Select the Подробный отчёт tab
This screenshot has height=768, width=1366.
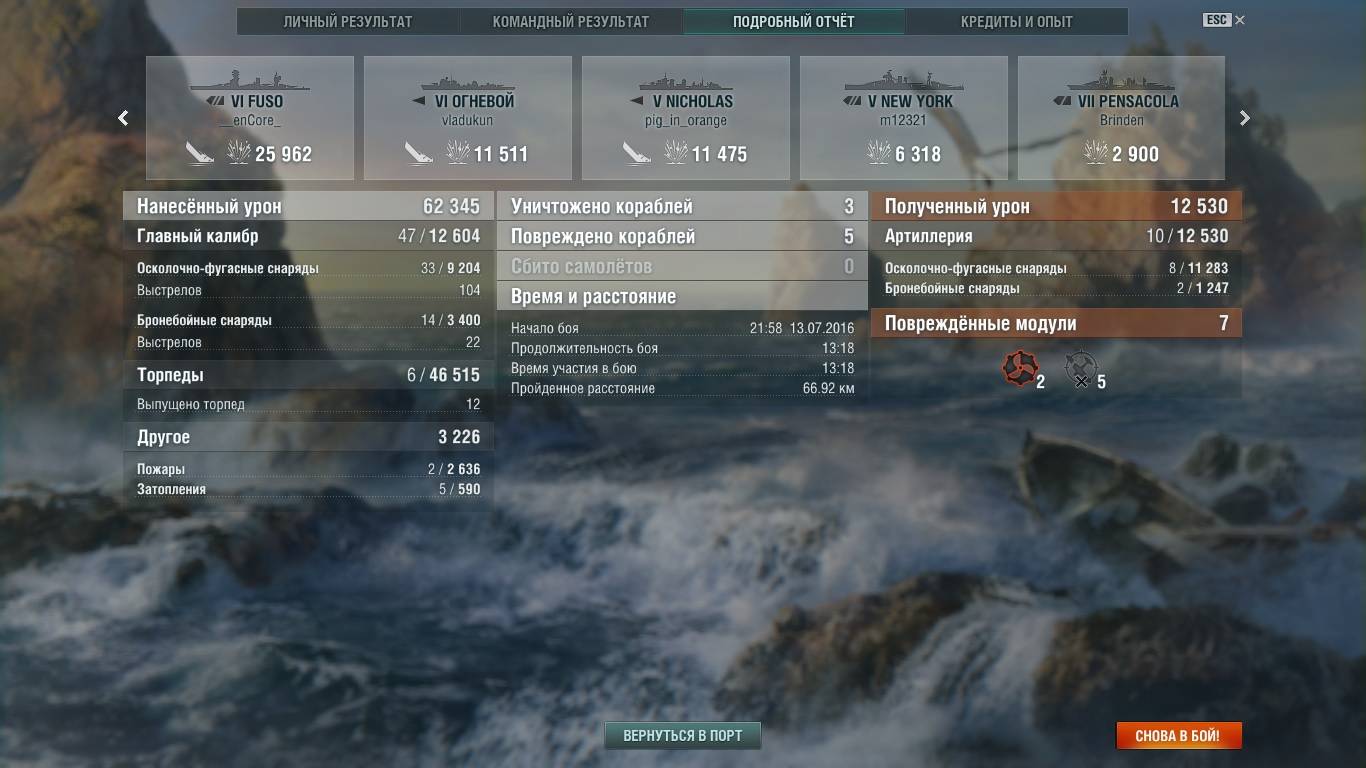pos(794,21)
